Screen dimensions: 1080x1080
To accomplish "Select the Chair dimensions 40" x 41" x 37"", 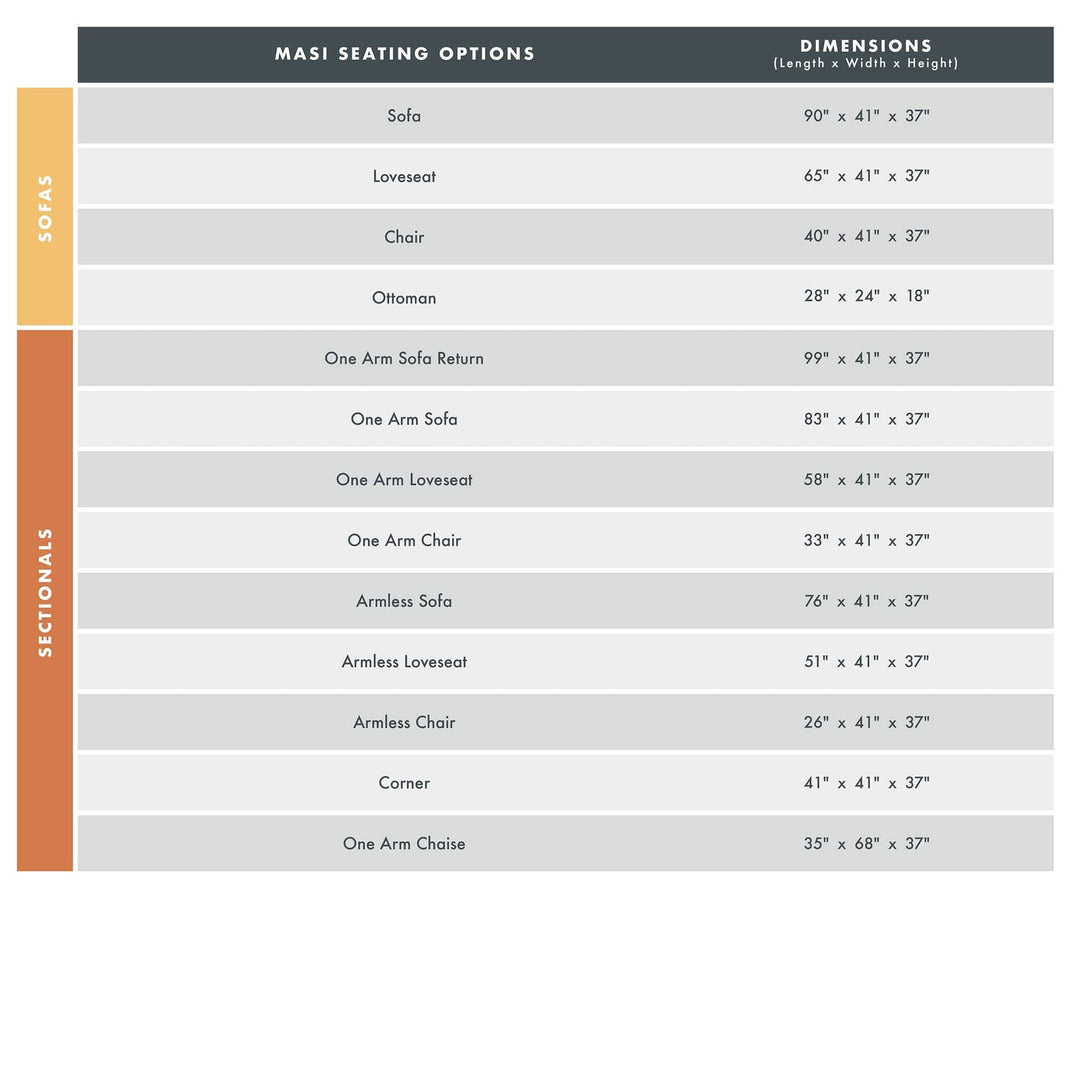I will coord(866,237).
